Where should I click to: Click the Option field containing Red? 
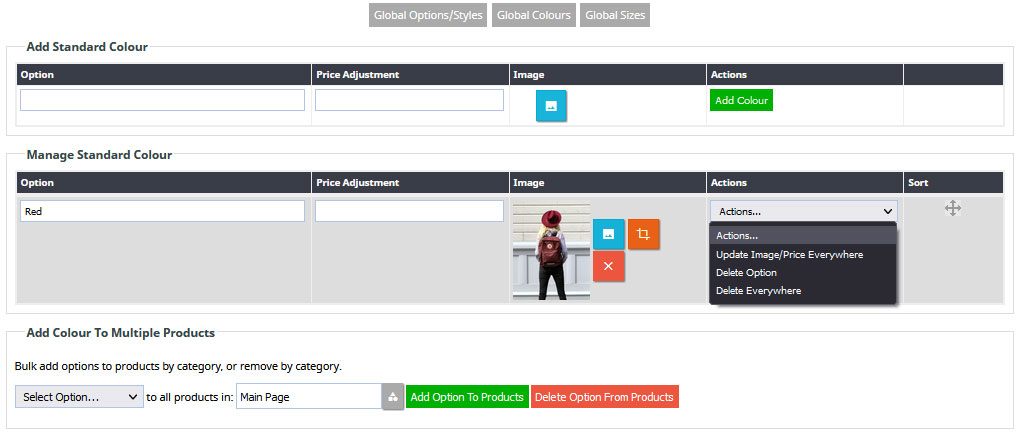click(x=163, y=211)
